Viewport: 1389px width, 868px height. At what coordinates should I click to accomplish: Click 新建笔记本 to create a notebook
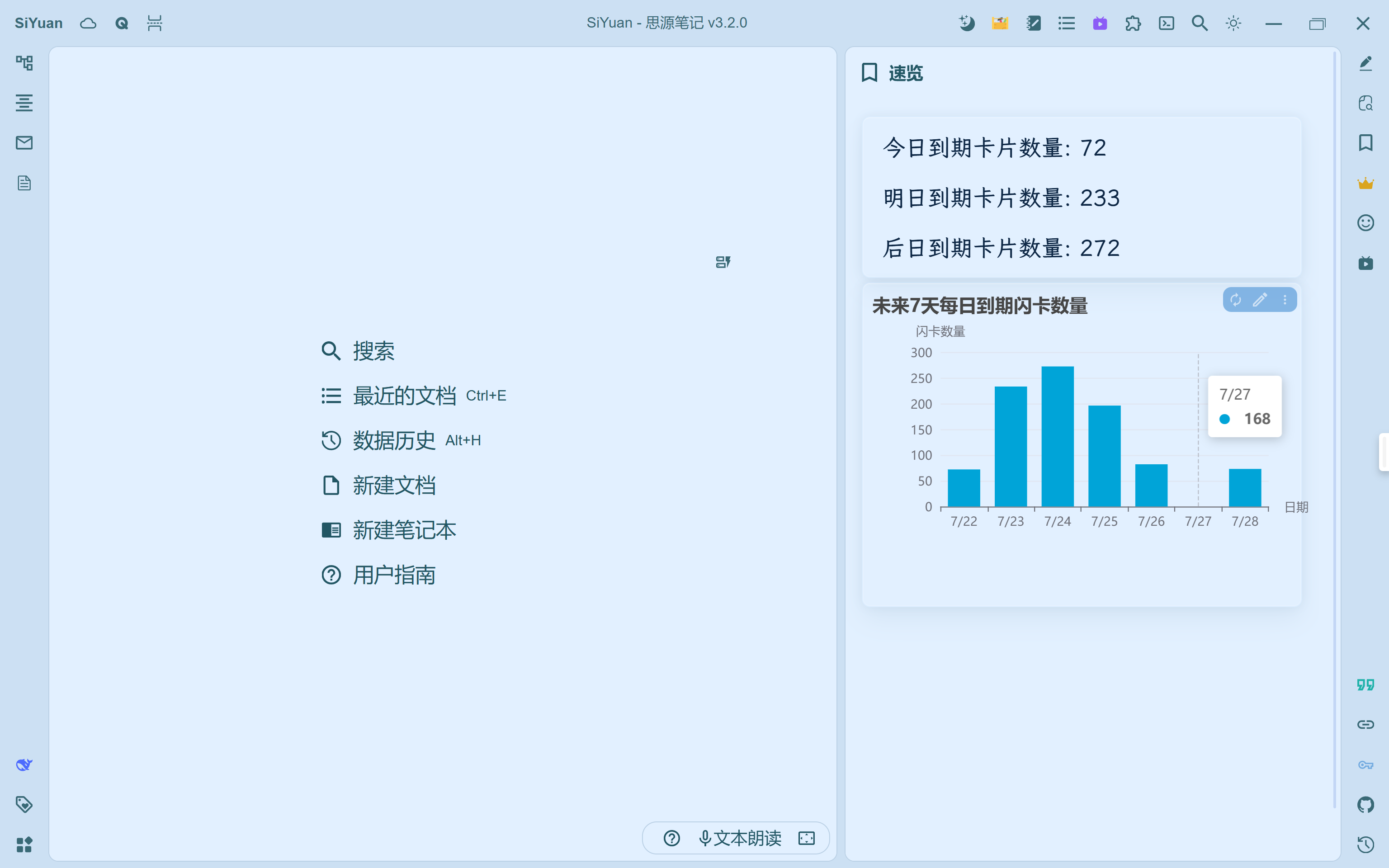[404, 530]
